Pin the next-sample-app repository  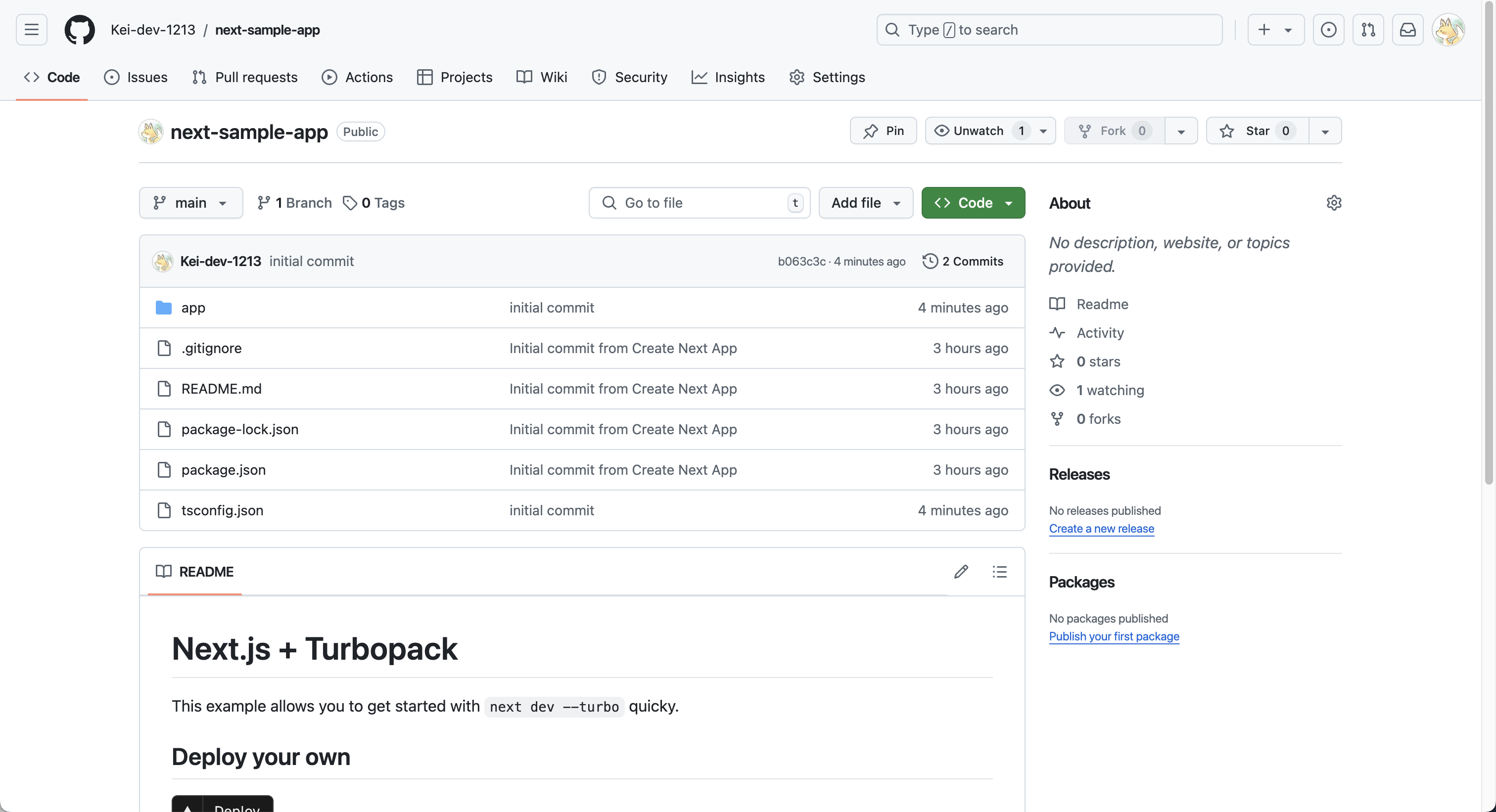pos(884,131)
